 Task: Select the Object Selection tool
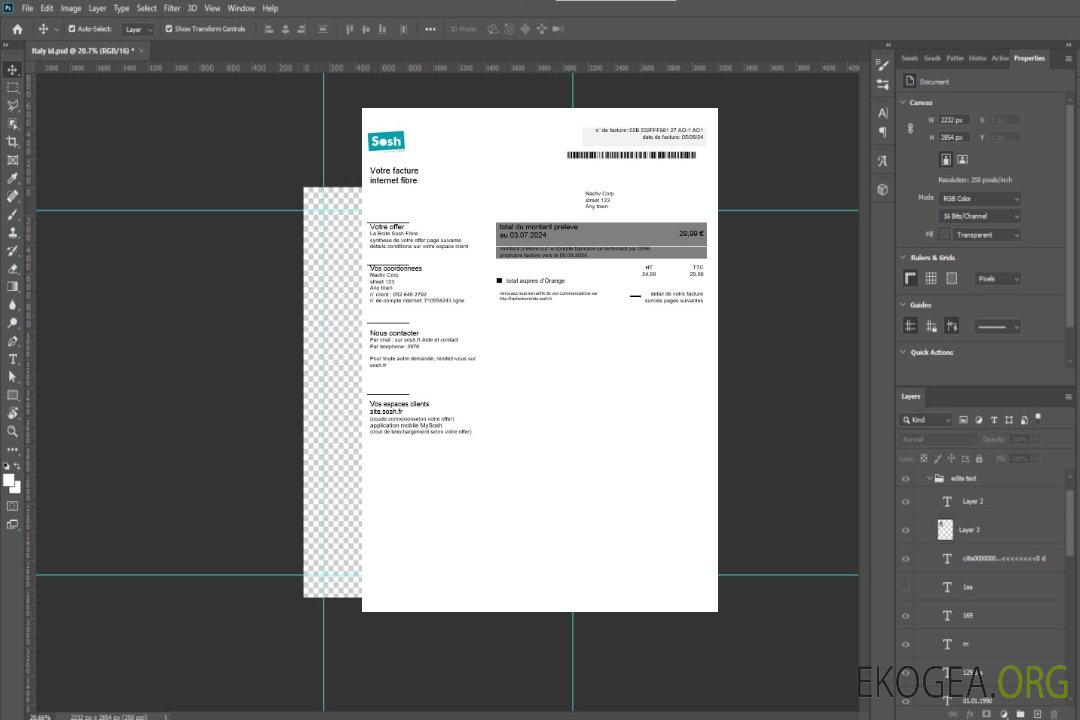[12, 124]
